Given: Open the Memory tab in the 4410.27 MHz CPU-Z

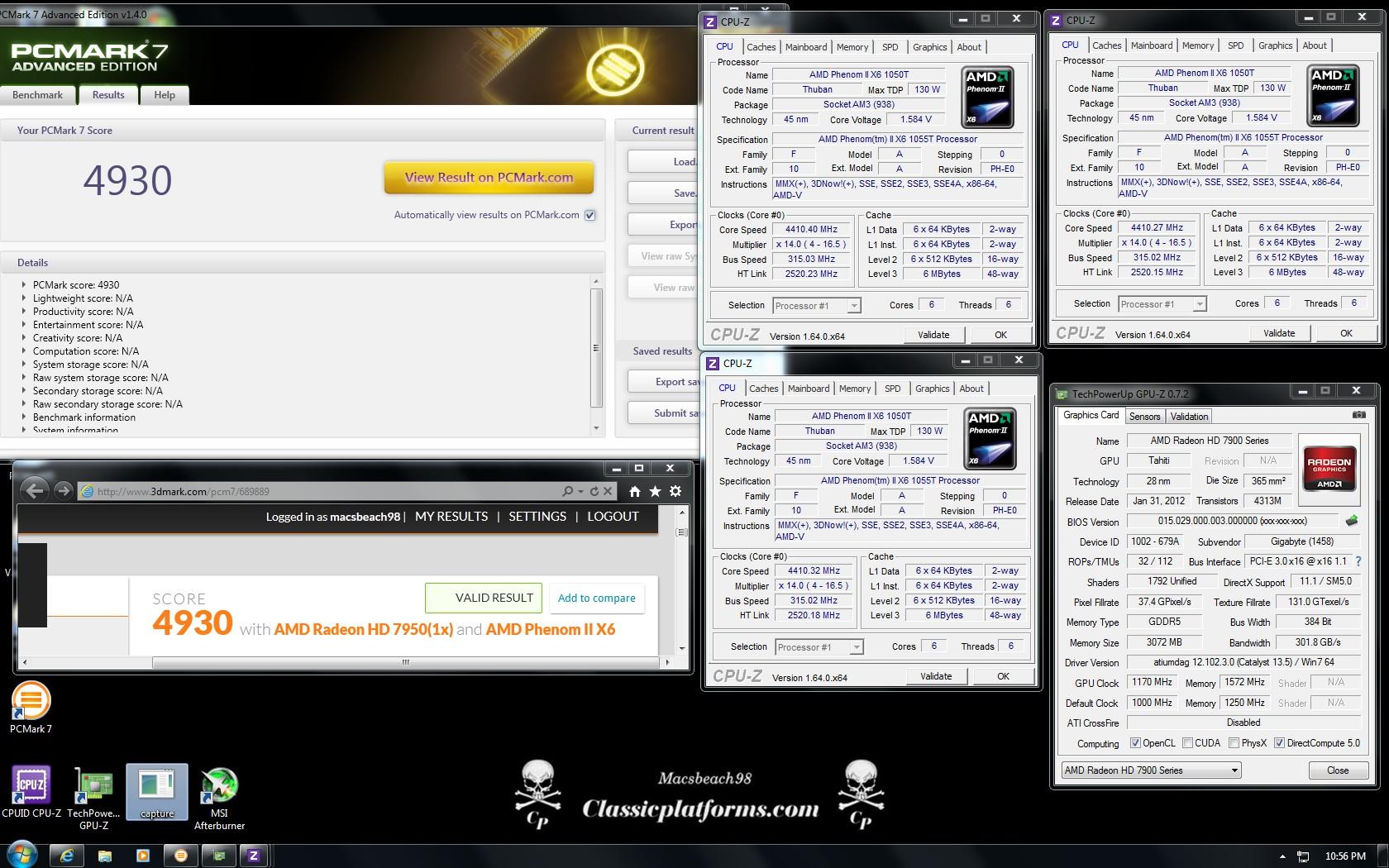Looking at the screenshot, I should click(1197, 45).
